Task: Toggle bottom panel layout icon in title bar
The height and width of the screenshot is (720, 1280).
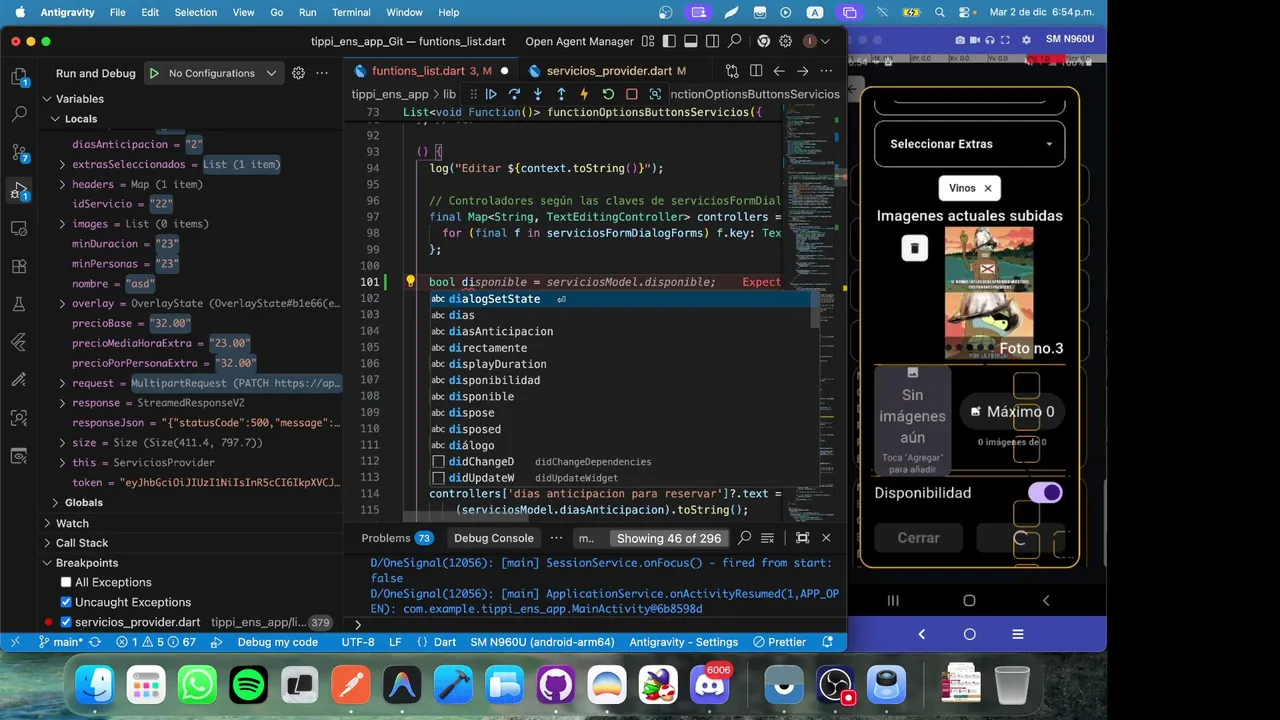Action: tap(690, 41)
